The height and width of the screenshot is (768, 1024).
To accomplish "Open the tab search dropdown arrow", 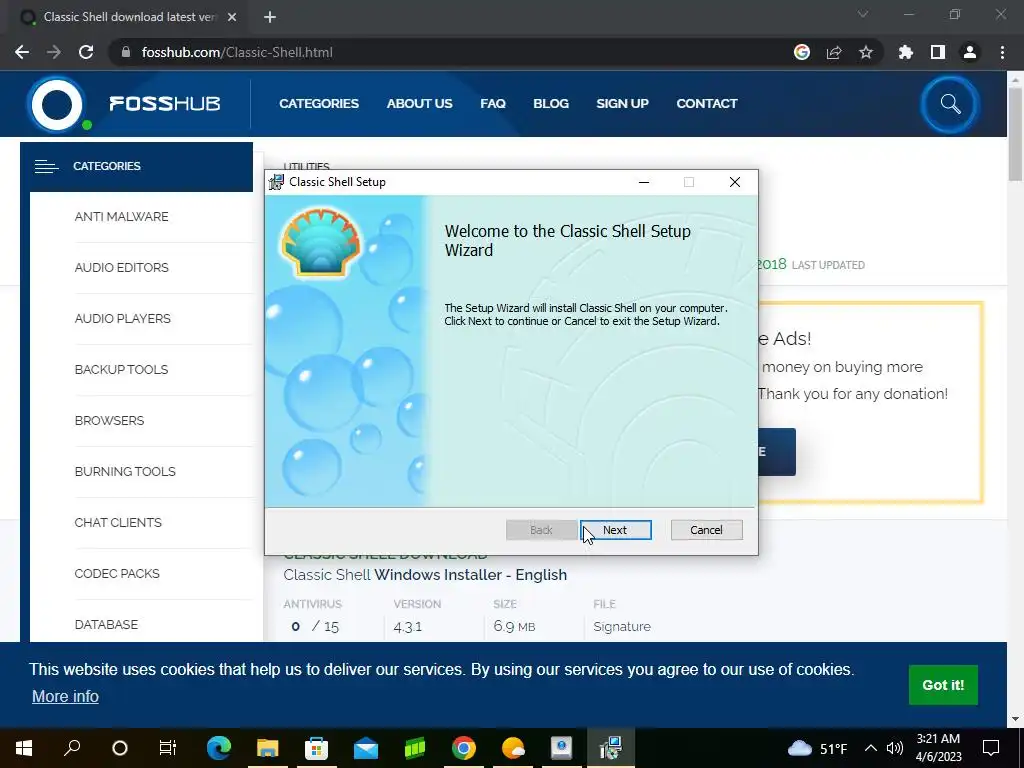I will coord(863,14).
